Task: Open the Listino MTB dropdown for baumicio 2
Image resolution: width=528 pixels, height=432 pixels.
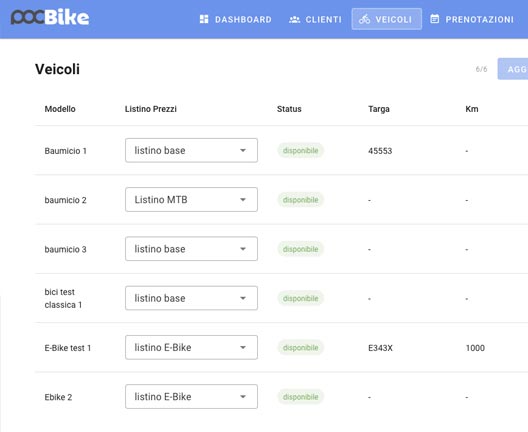Action: pyautogui.click(x=191, y=200)
